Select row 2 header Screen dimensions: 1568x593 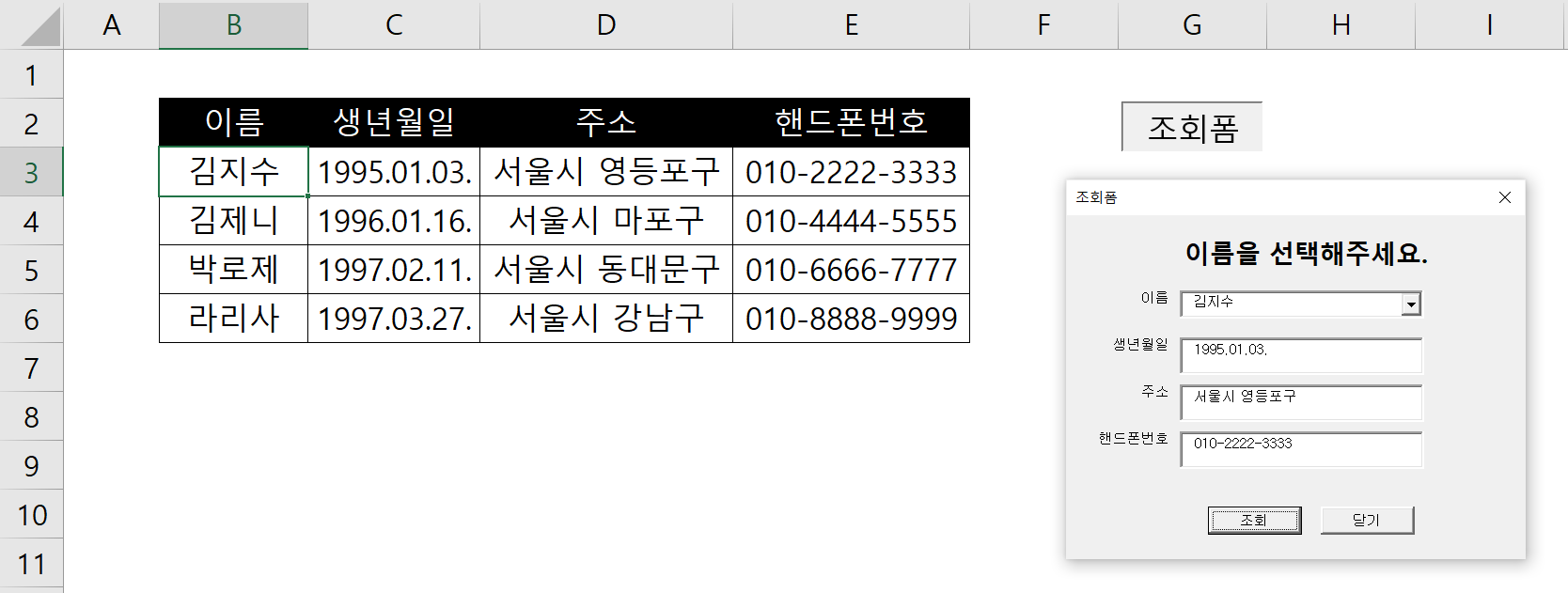point(31,123)
